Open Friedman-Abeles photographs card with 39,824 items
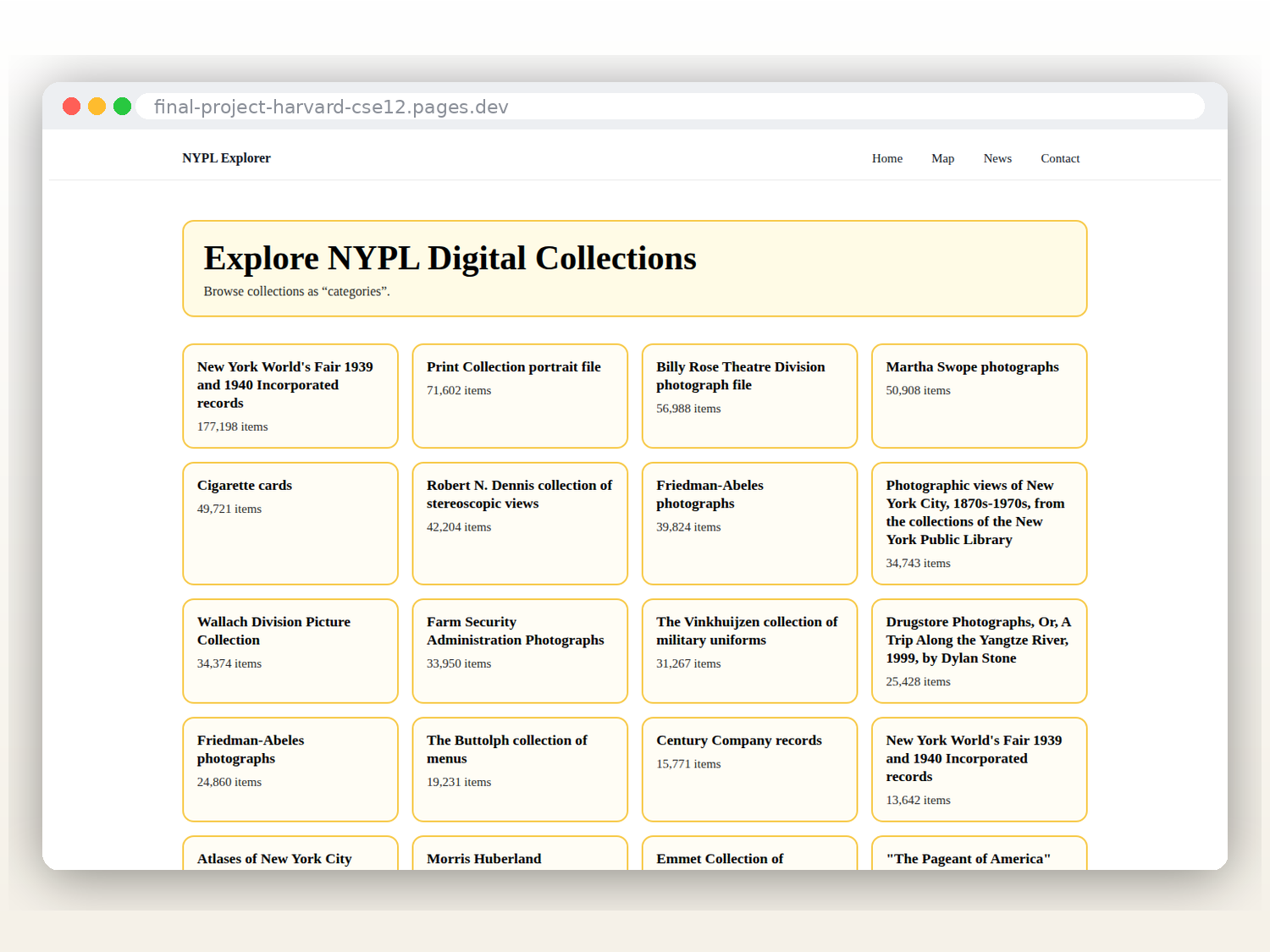The width and height of the screenshot is (1270, 952). coord(749,523)
